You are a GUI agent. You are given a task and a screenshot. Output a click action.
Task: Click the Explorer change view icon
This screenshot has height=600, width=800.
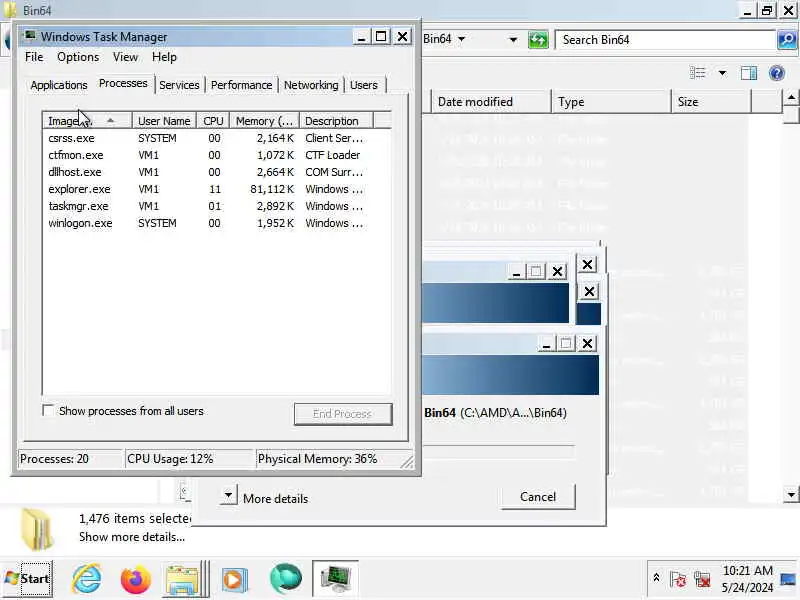point(697,73)
